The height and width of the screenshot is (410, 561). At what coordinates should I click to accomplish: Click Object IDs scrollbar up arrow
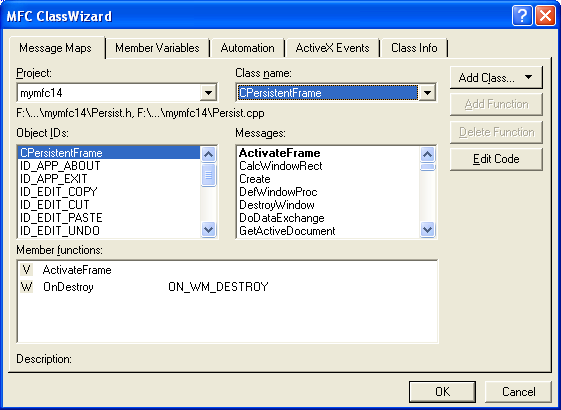tap(208, 155)
